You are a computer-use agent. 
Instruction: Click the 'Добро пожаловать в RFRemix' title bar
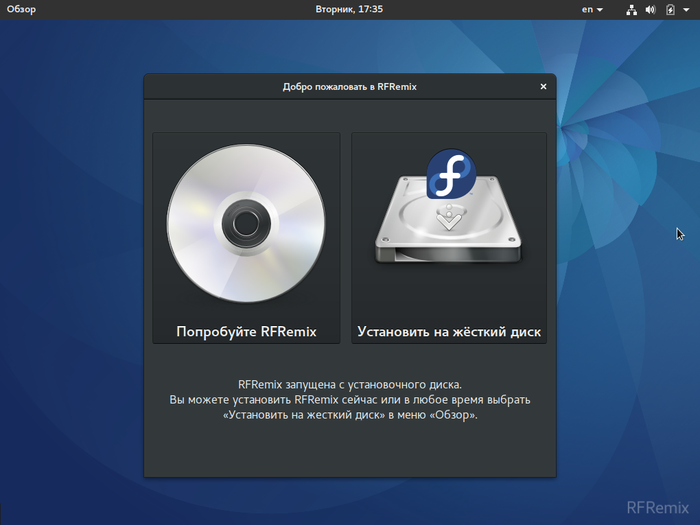tap(349, 87)
